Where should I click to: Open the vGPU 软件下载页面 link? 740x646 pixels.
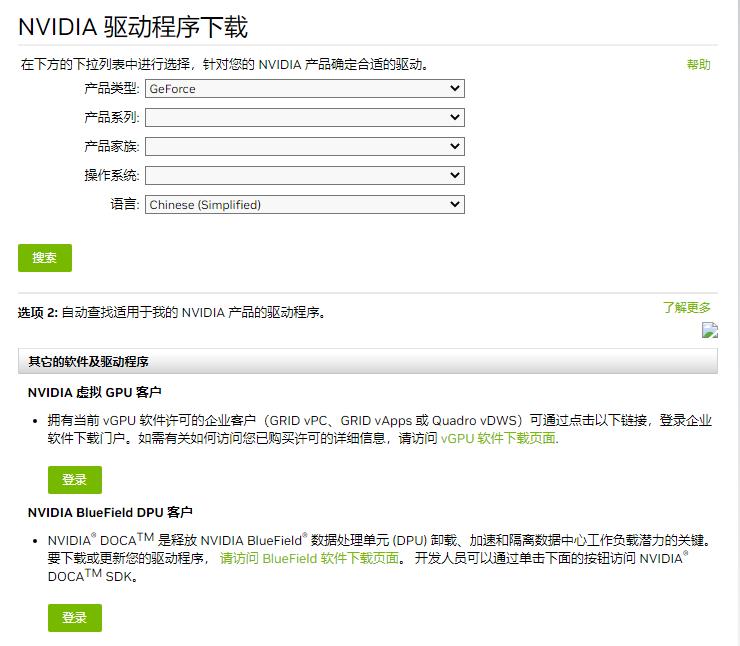tap(499, 438)
